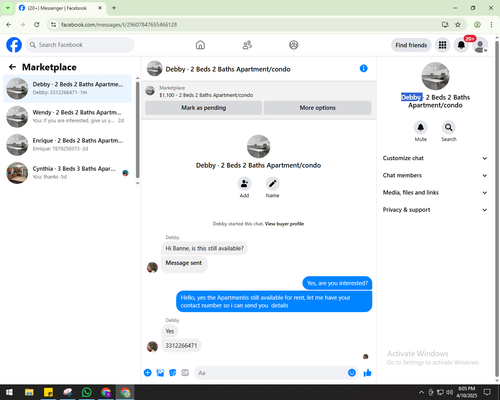Open Sticky Notes from taskbar
The width and height of the screenshot is (500, 400).
tap(48, 392)
